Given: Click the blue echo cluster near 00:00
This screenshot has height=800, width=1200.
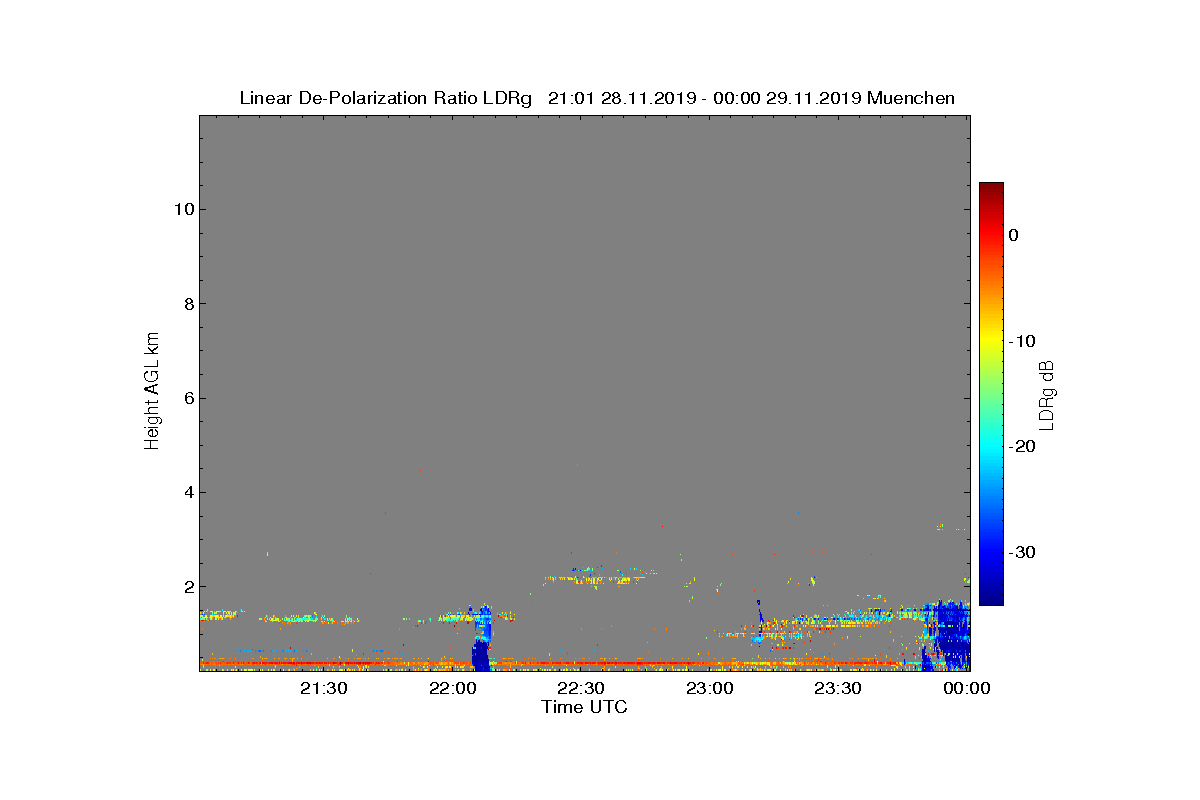Looking at the screenshot, I should tap(946, 635).
